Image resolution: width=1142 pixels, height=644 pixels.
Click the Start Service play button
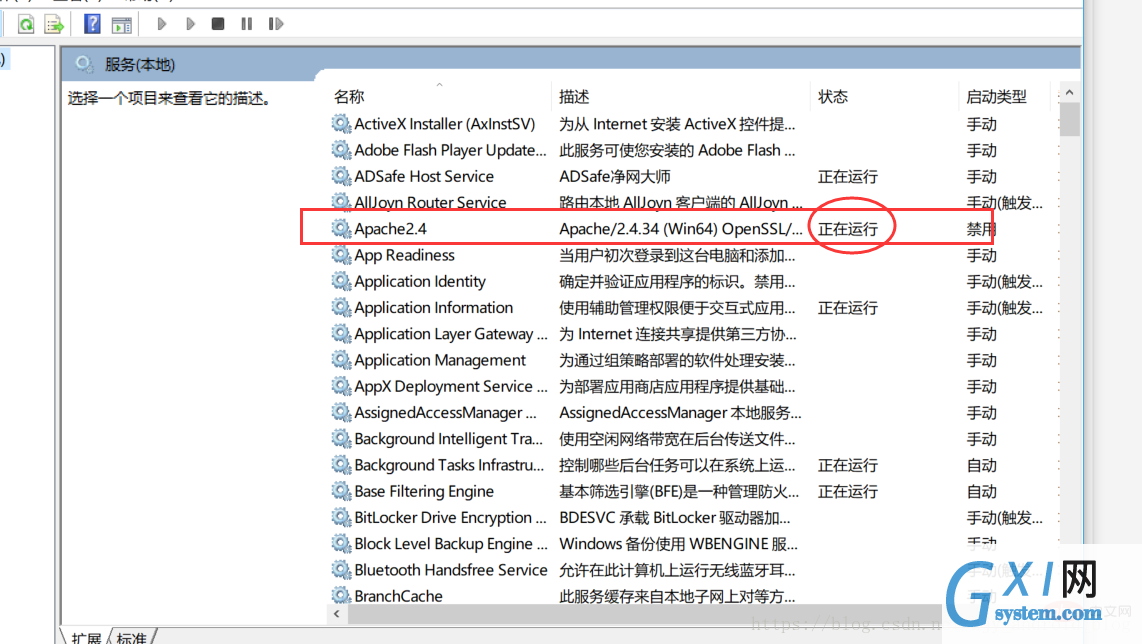coord(162,24)
